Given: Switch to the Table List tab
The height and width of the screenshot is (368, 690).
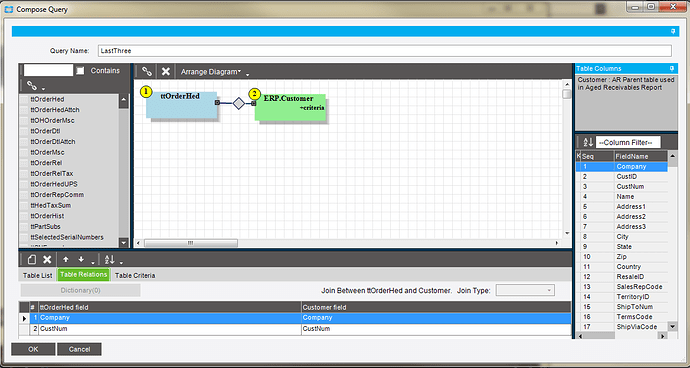Looking at the screenshot, I should coord(37,276).
